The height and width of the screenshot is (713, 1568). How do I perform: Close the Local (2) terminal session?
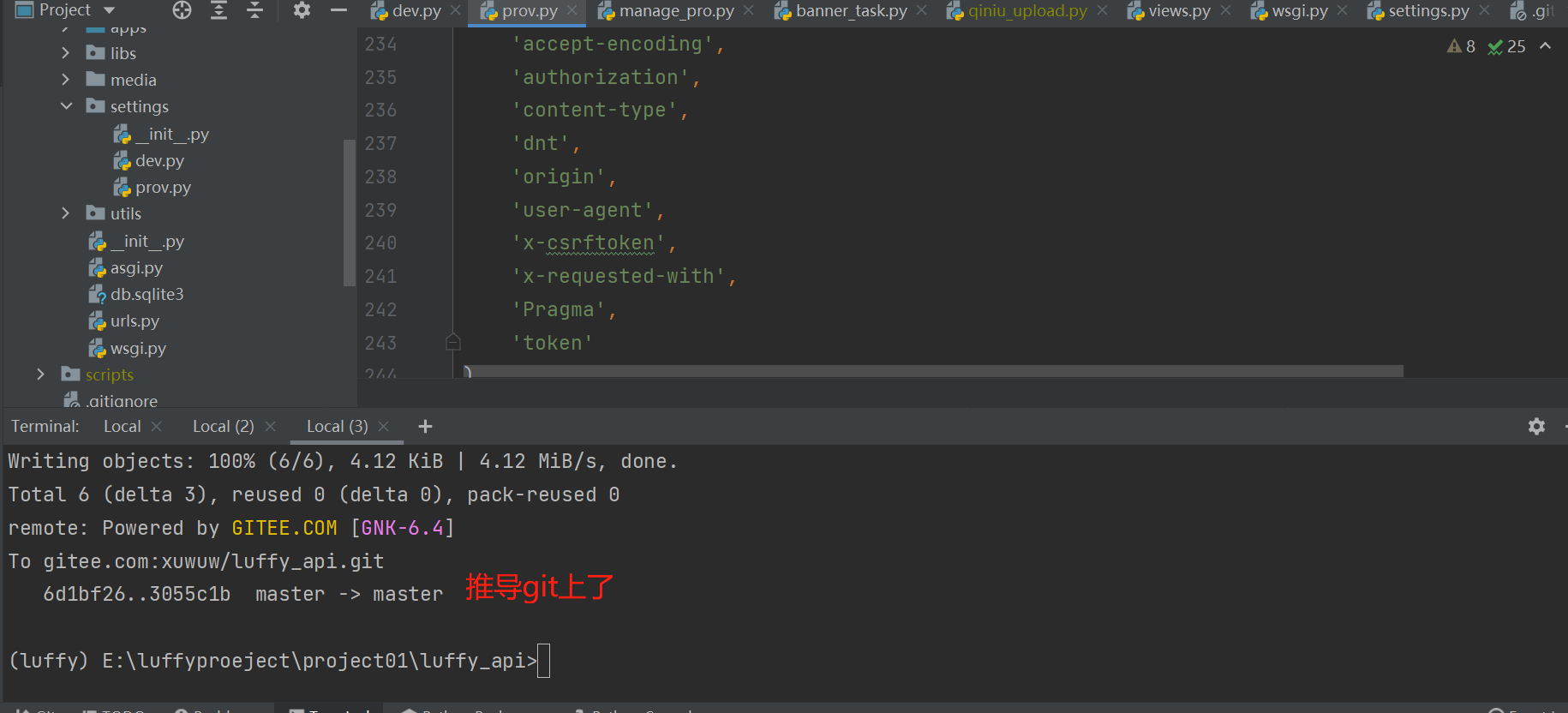click(x=271, y=426)
